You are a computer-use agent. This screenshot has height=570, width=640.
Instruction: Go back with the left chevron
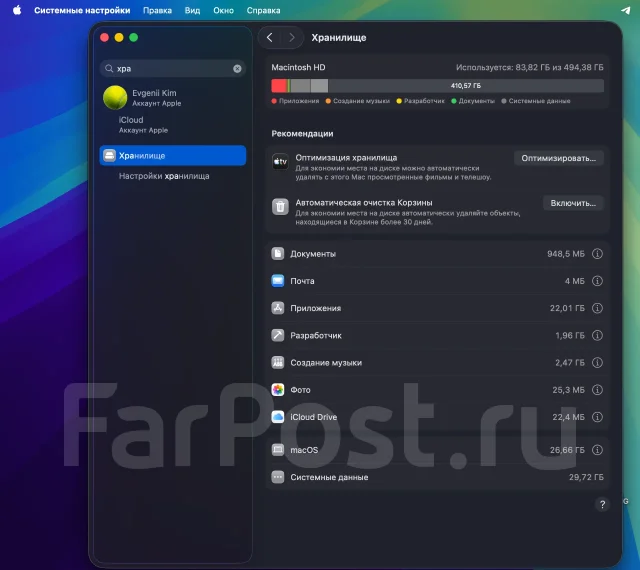click(x=269, y=38)
